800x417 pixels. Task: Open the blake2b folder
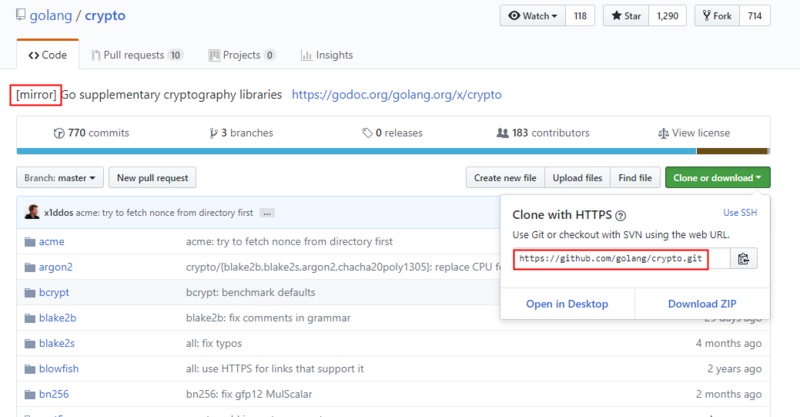pyautogui.click(x=58, y=318)
